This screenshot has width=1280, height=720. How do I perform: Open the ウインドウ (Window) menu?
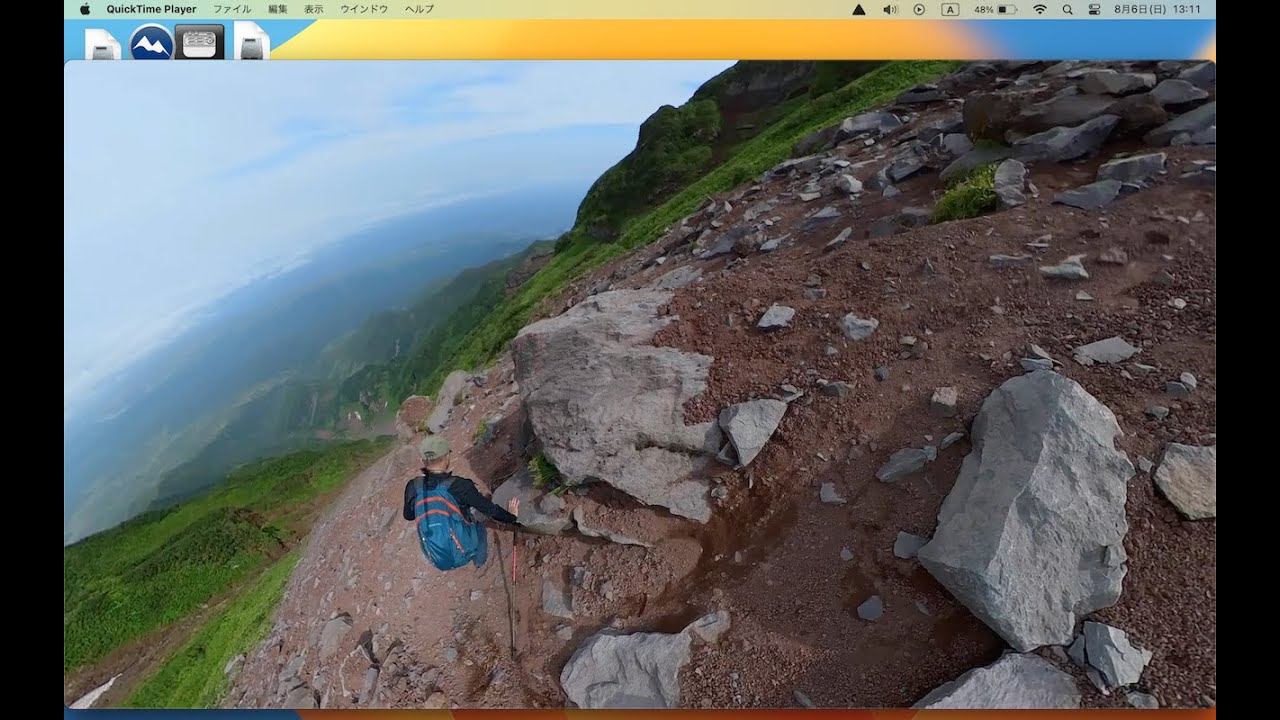[364, 9]
